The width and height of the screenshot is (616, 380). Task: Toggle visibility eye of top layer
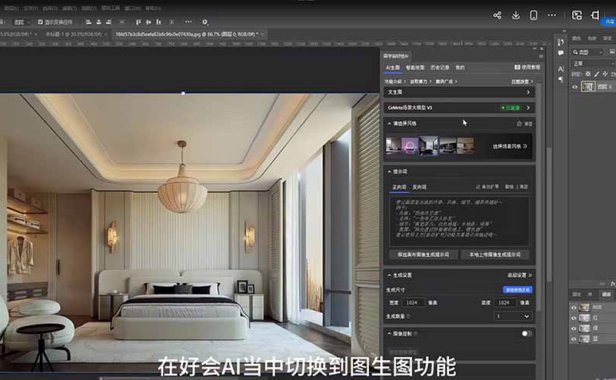575,87
